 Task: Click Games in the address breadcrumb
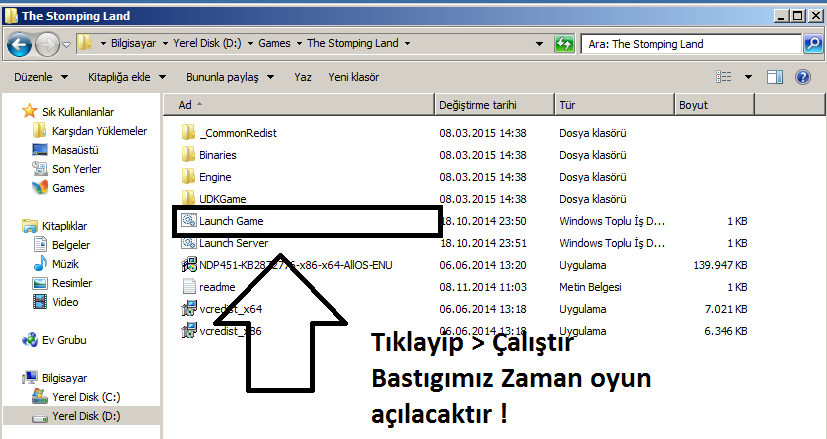point(274,43)
